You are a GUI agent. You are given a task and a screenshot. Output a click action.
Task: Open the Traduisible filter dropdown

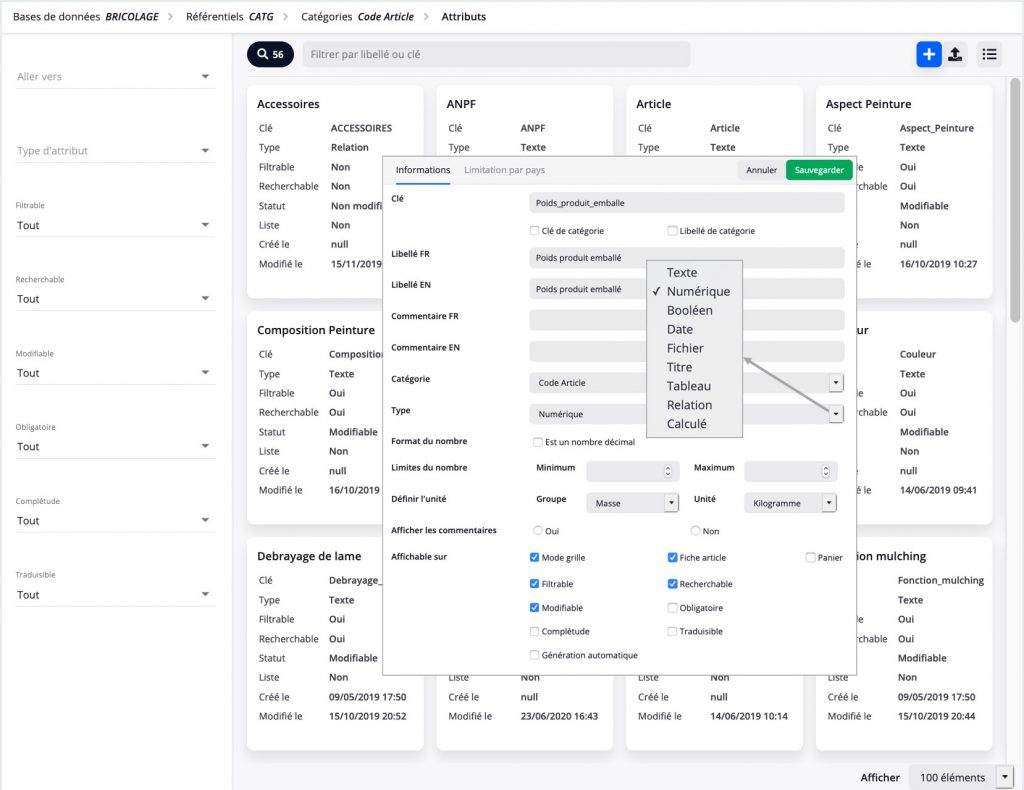click(x=115, y=595)
